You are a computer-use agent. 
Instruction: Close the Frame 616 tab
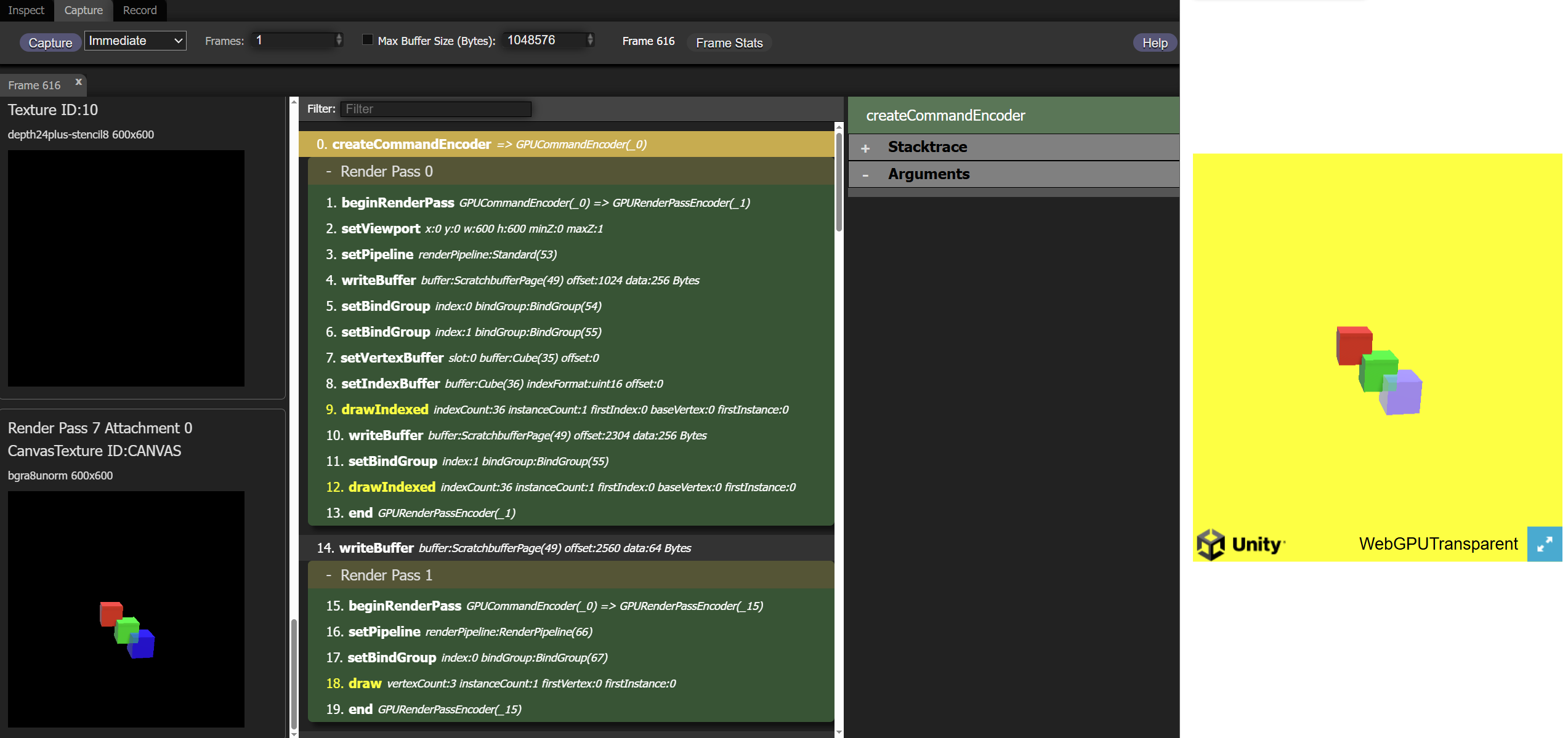(x=78, y=82)
